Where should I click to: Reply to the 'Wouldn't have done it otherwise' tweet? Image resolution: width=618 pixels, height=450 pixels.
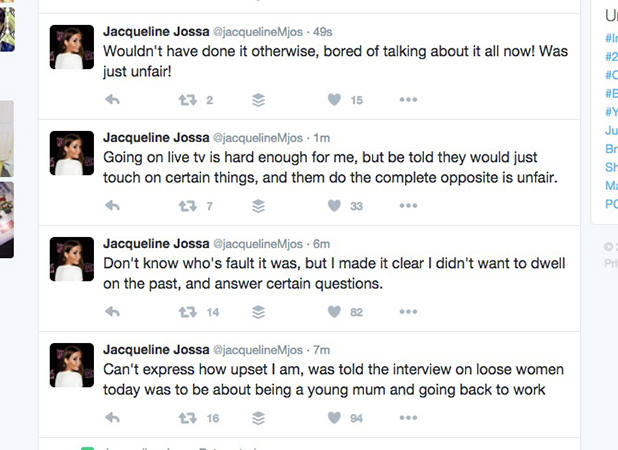click(x=112, y=100)
